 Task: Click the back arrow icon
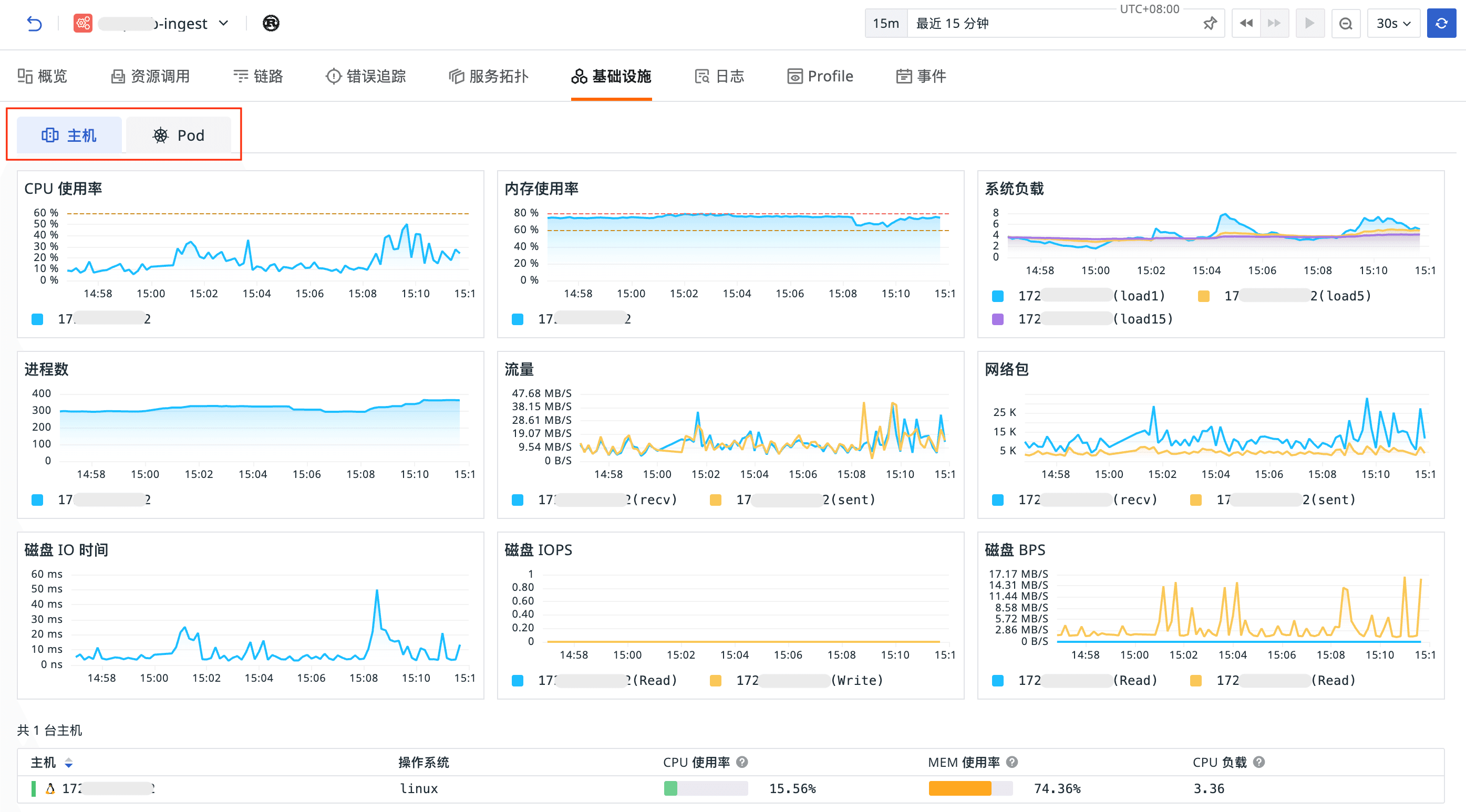pos(34,23)
